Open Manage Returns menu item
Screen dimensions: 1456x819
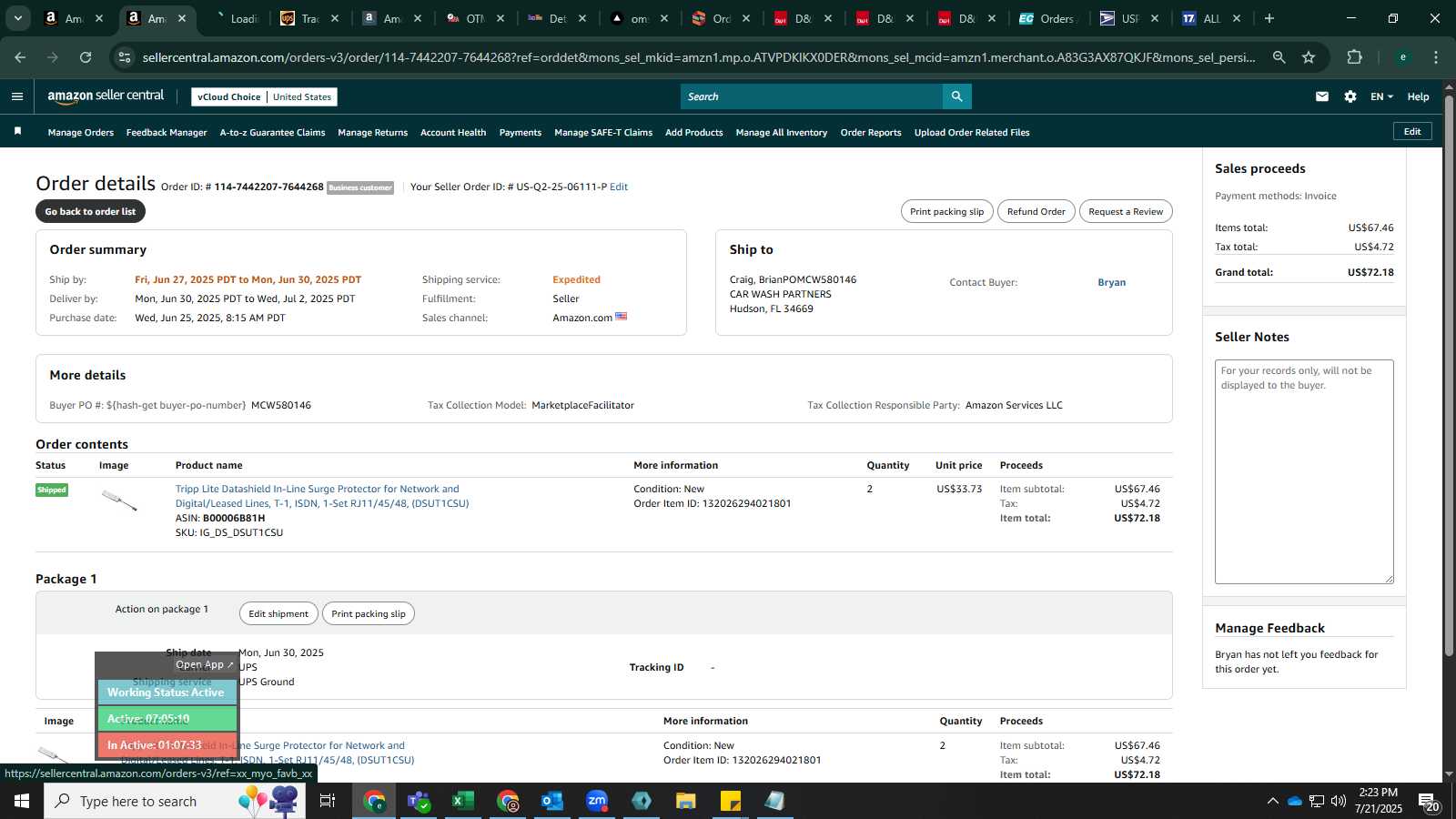coord(373,133)
